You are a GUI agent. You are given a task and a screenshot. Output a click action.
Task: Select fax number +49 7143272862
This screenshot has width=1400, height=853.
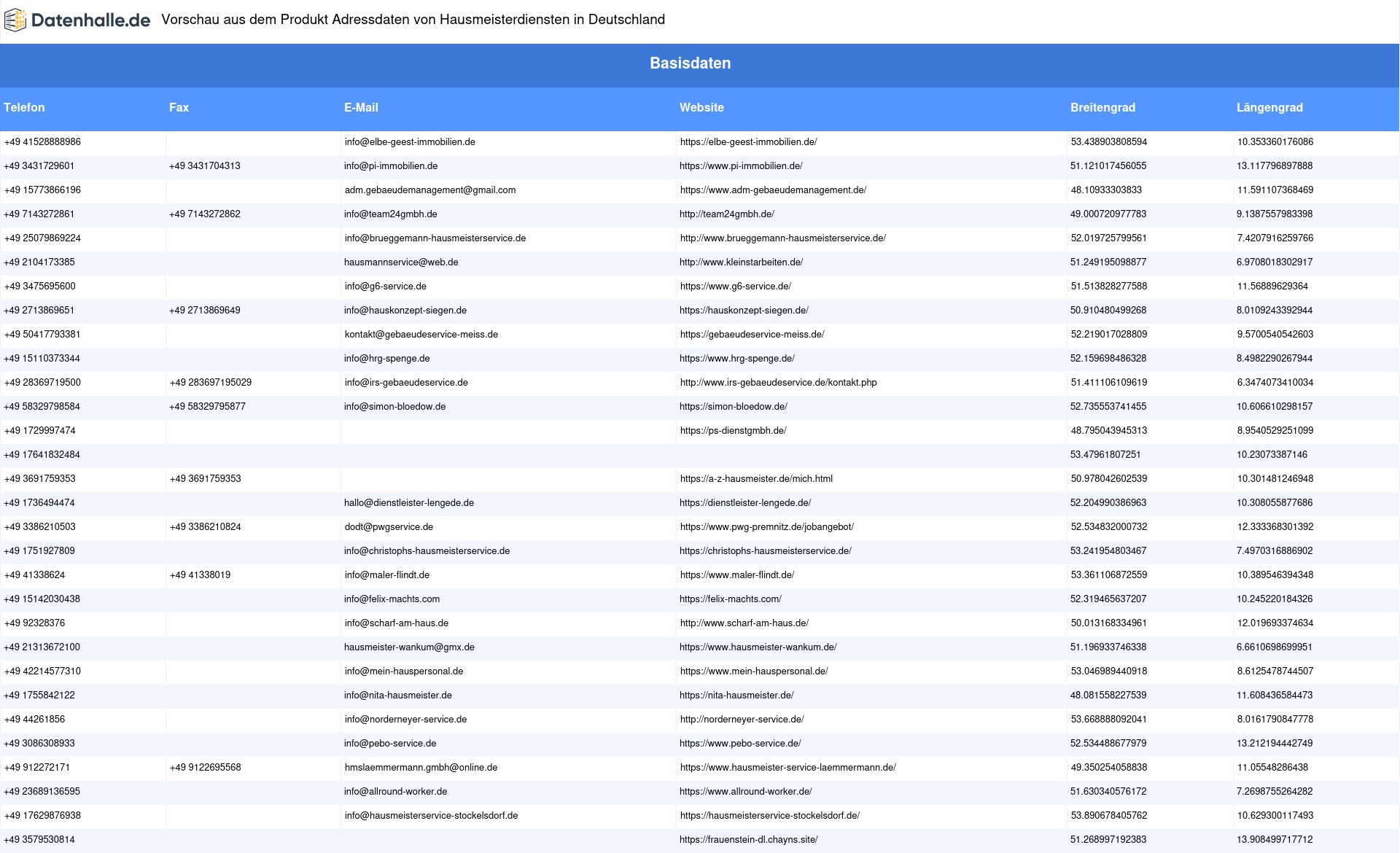point(205,214)
